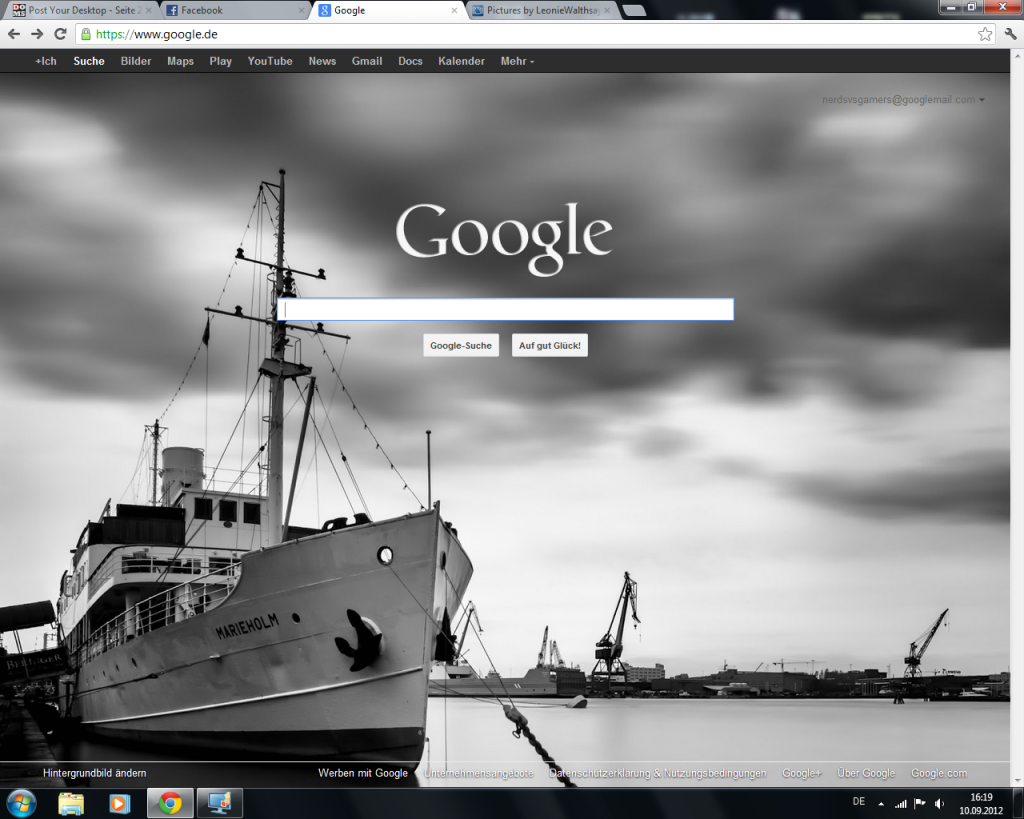This screenshot has height=819, width=1024.
Task: Bookmark this page with the star icon
Action: coord(985,34)
